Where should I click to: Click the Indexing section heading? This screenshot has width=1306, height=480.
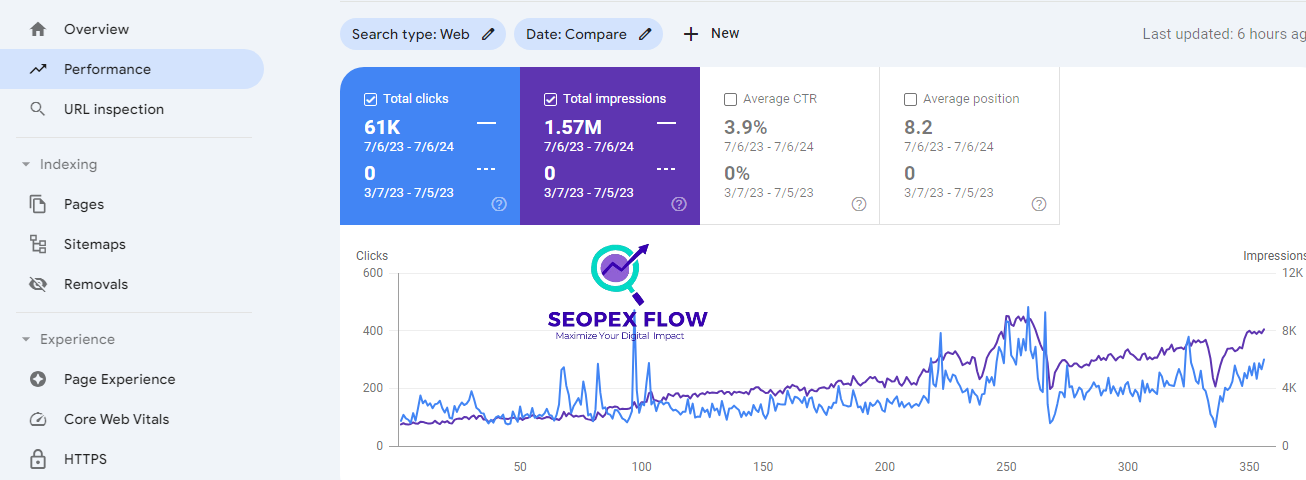coord(68,164)
